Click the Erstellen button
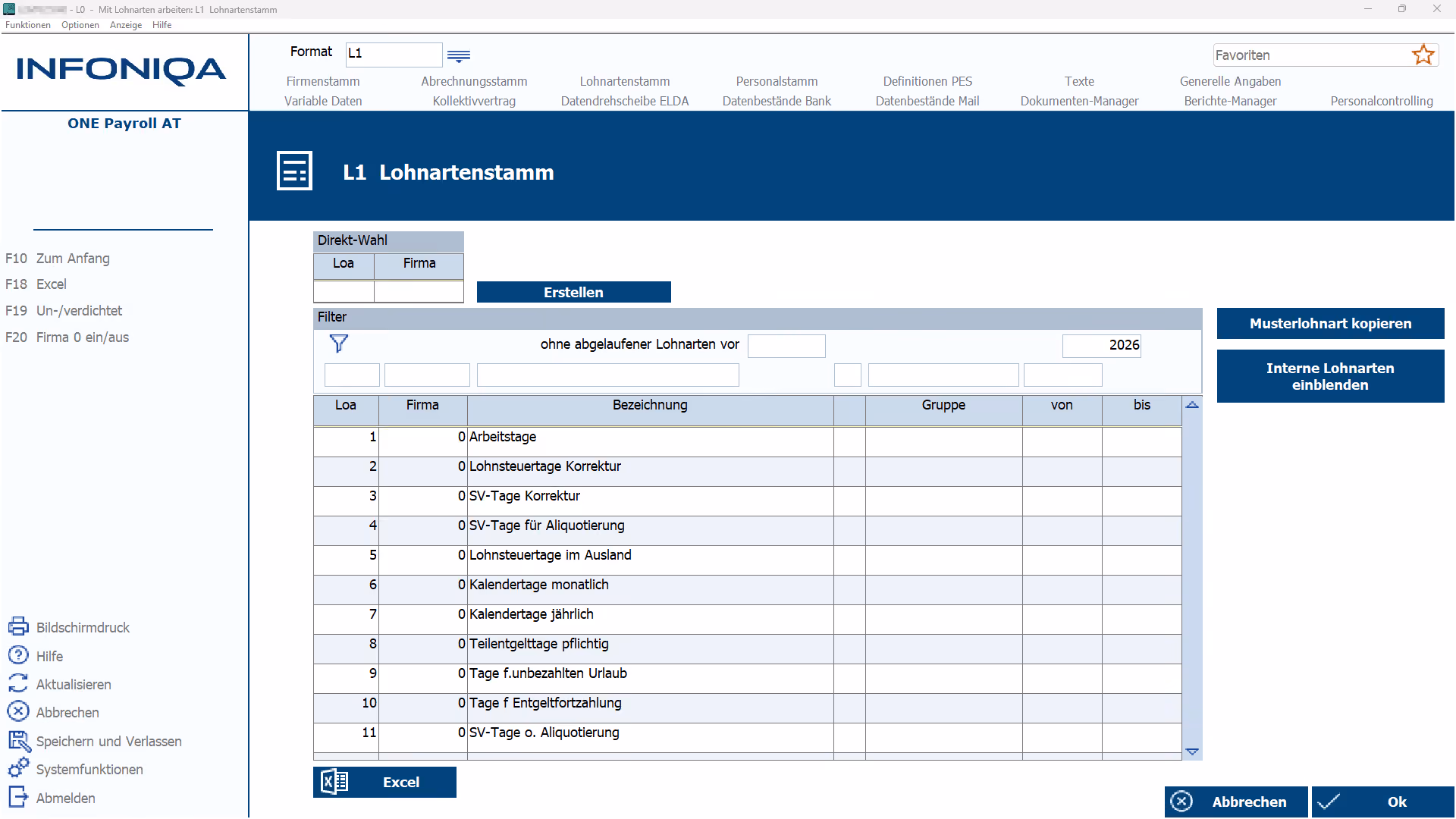The height and width of the screenshot is (819, 1456). point(573,292)
